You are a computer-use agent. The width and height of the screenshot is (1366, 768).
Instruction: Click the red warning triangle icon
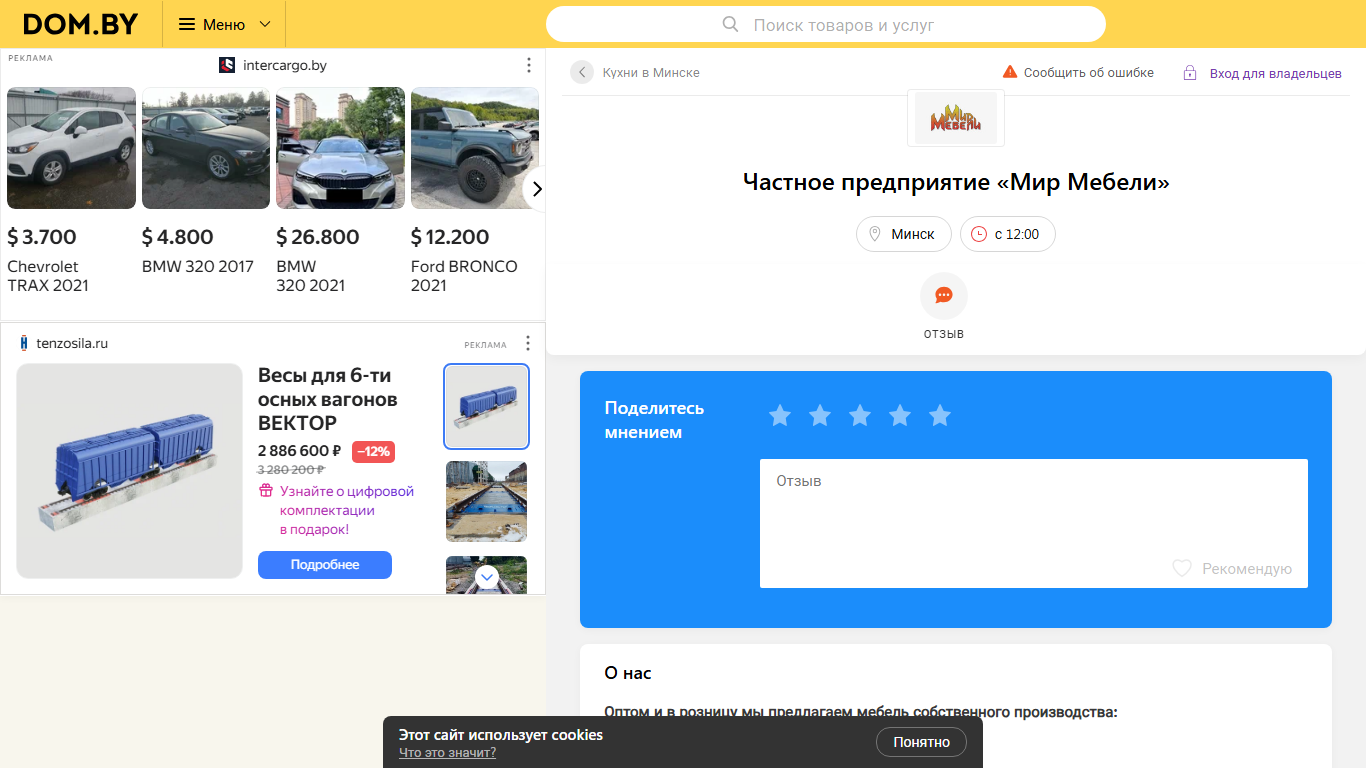[x=1010, y=72]
